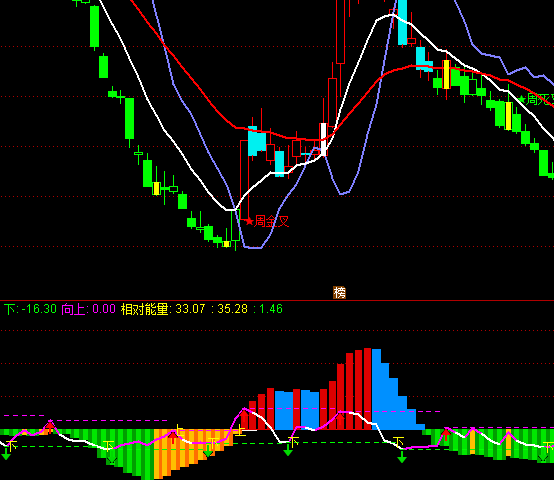Click the tallest blue energy histogram bar

[x=377, y=389]
